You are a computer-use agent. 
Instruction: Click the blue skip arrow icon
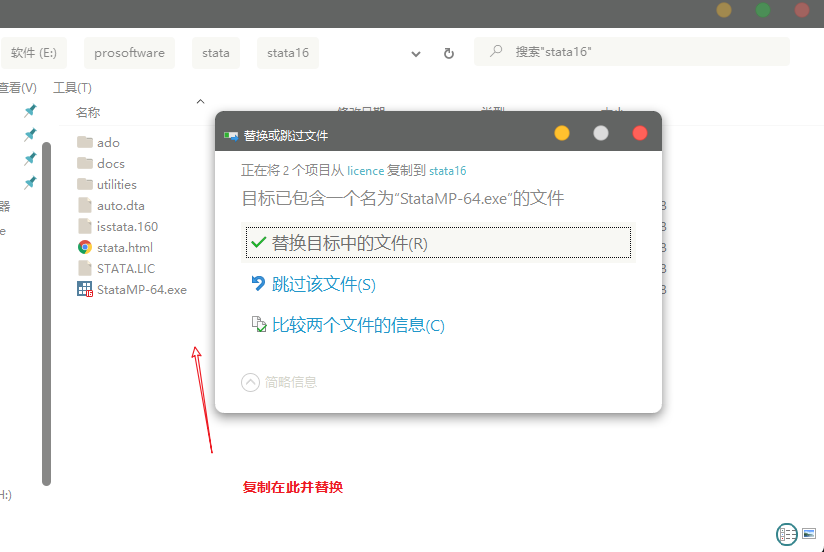258,284
